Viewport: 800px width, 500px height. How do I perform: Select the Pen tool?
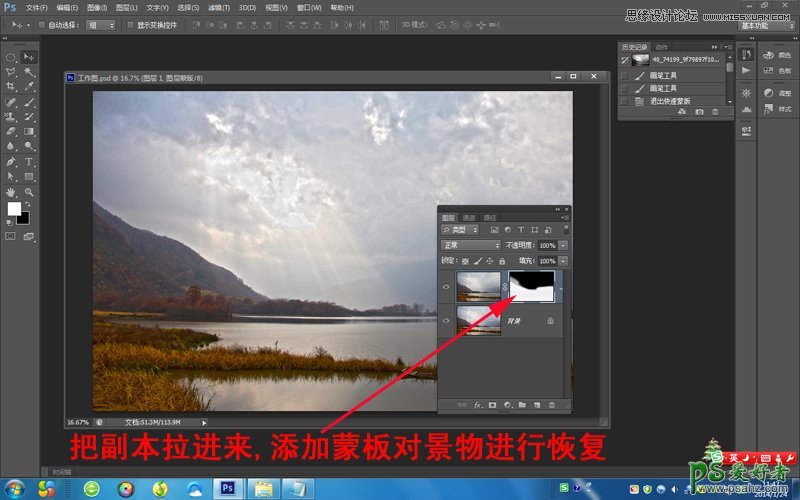[x=11, y=161]
